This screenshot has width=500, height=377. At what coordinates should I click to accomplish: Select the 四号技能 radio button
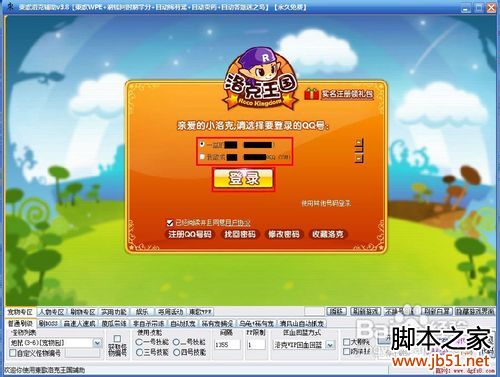point(176,352)
